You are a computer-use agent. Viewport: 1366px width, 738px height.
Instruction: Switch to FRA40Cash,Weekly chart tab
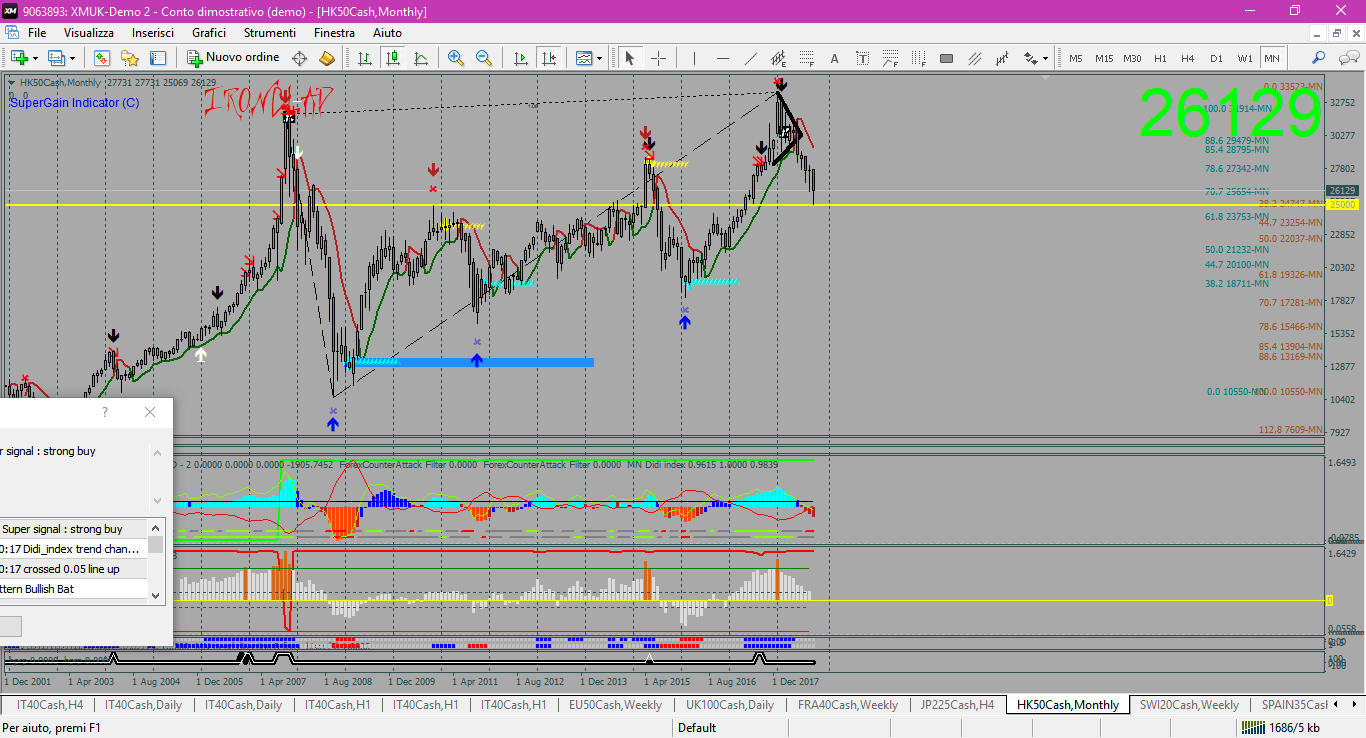pyautogui.click(x=848, y=704)
